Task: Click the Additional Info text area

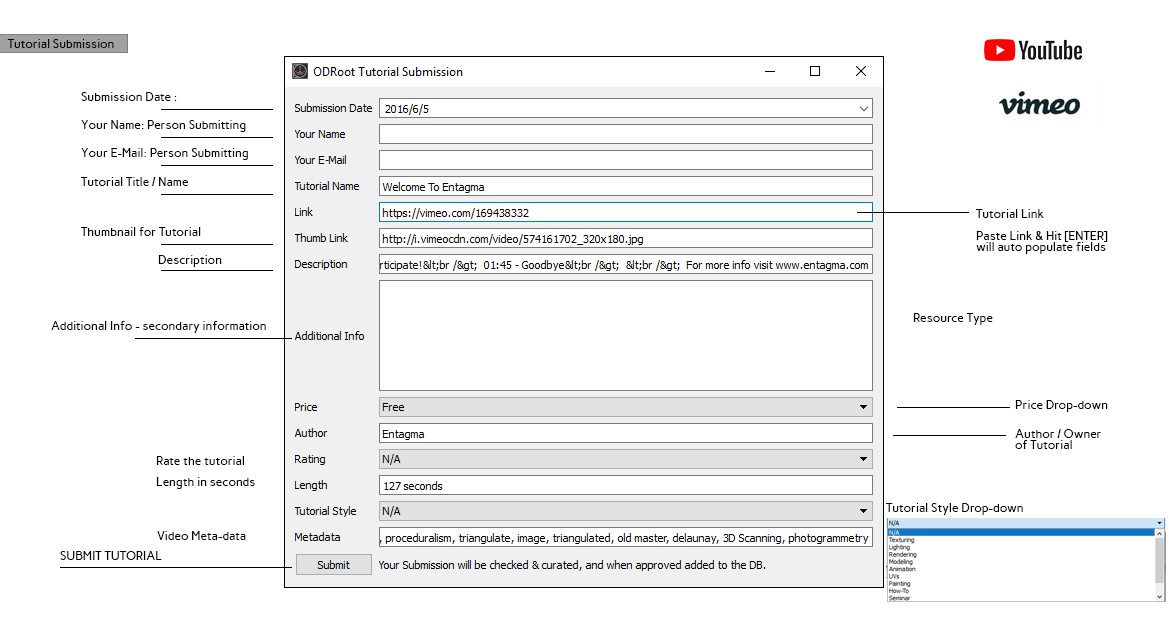Action: tap(625, 335)
